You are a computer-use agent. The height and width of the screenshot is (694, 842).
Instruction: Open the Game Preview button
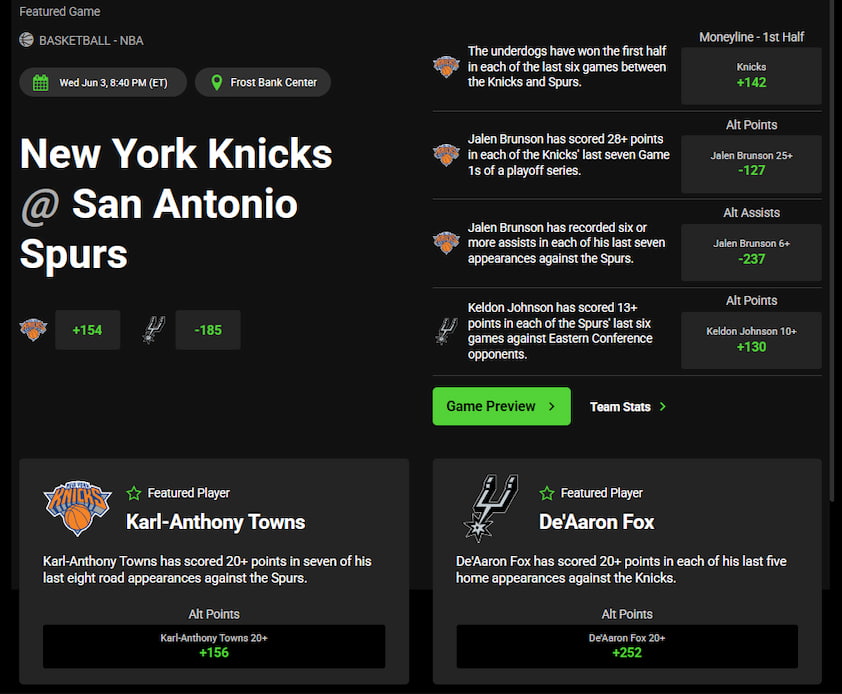[502, 406]
